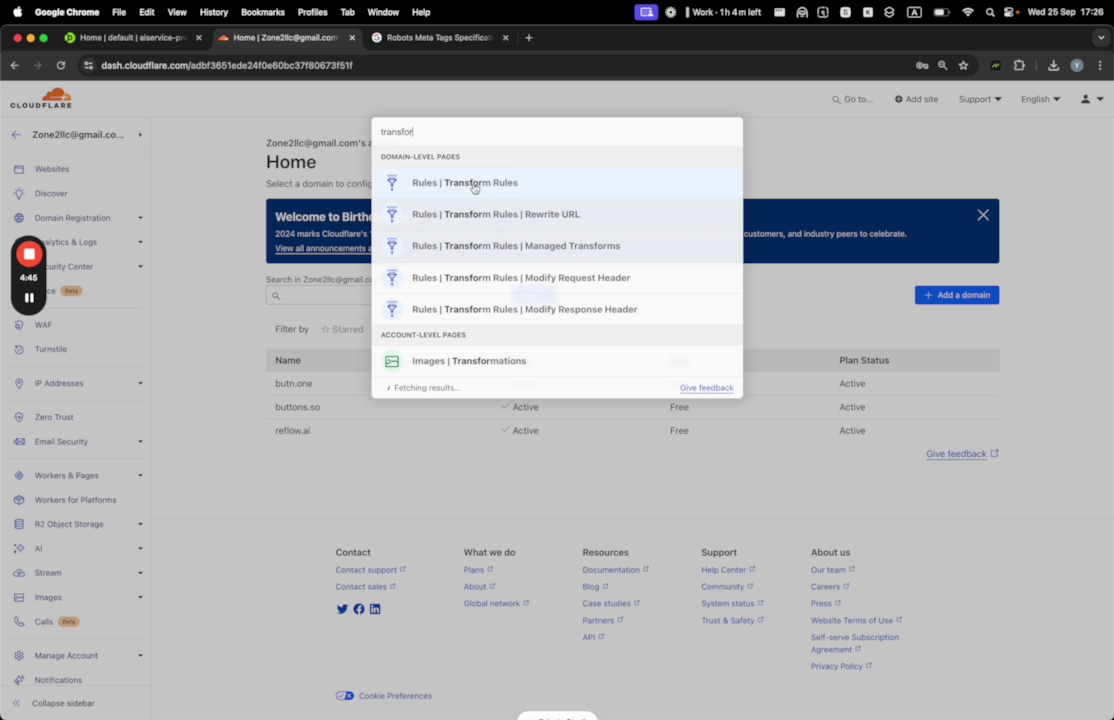Open Workers for Platforms in the sidebar
Screen dimensions: 1114x720
(75, 500)
